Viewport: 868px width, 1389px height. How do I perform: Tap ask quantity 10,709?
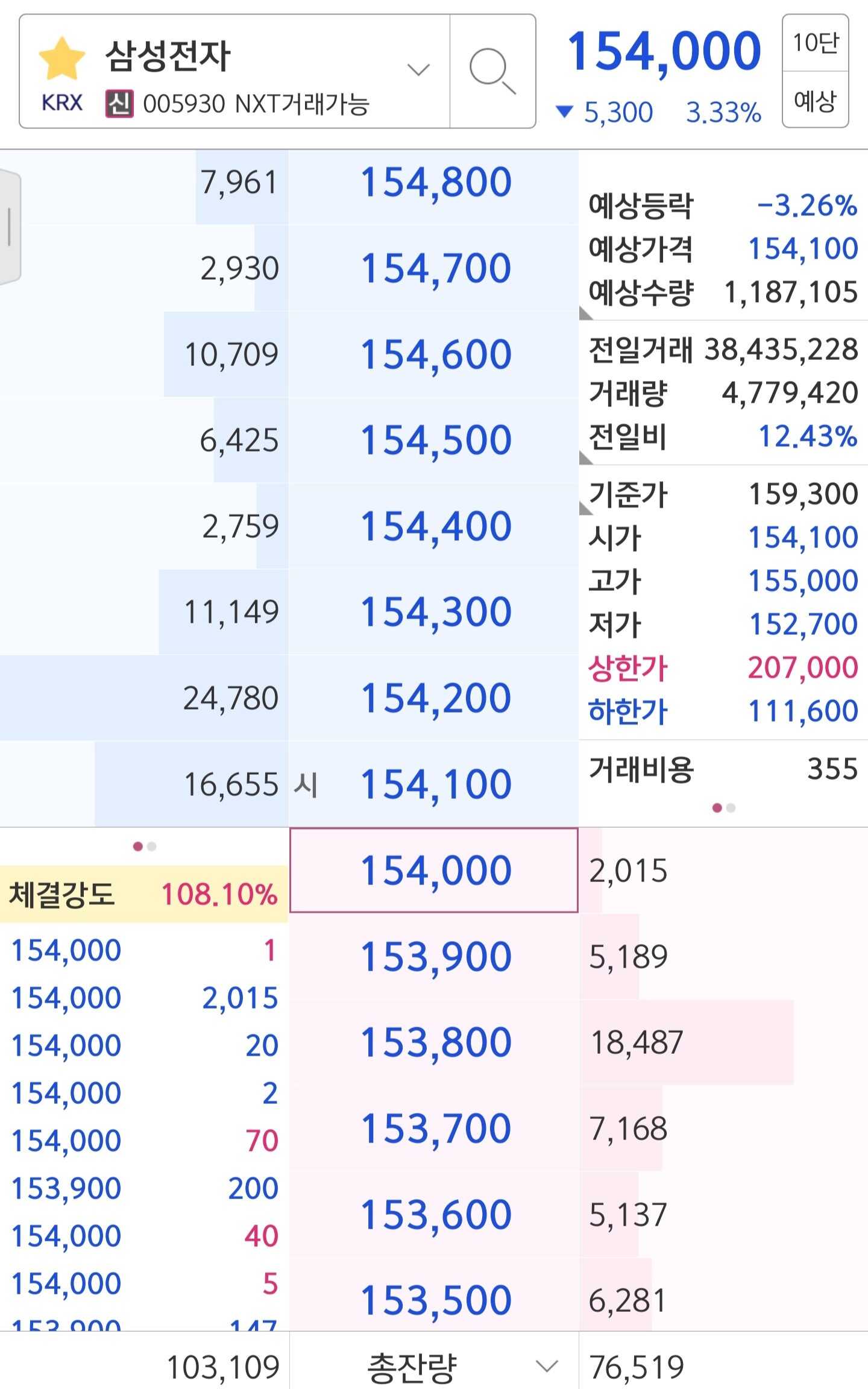[x=231, y=354]
